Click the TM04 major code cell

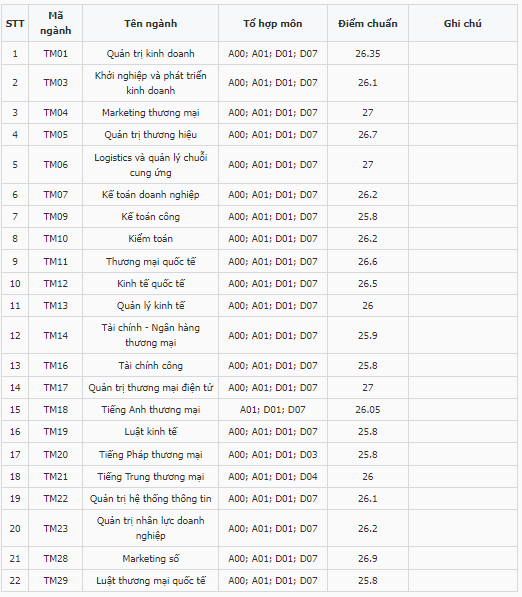(x=56, y=113)
